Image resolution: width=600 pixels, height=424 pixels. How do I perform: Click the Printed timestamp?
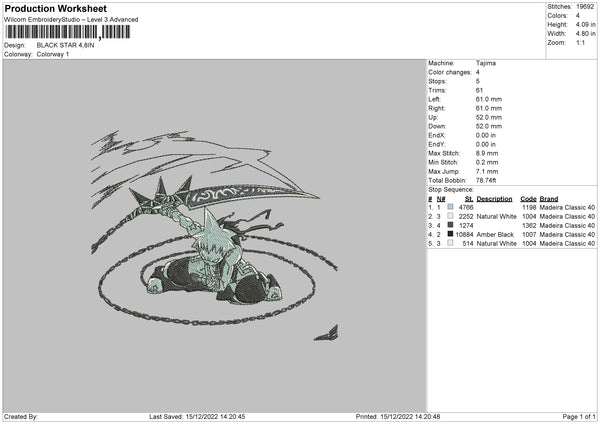point(398,417)
